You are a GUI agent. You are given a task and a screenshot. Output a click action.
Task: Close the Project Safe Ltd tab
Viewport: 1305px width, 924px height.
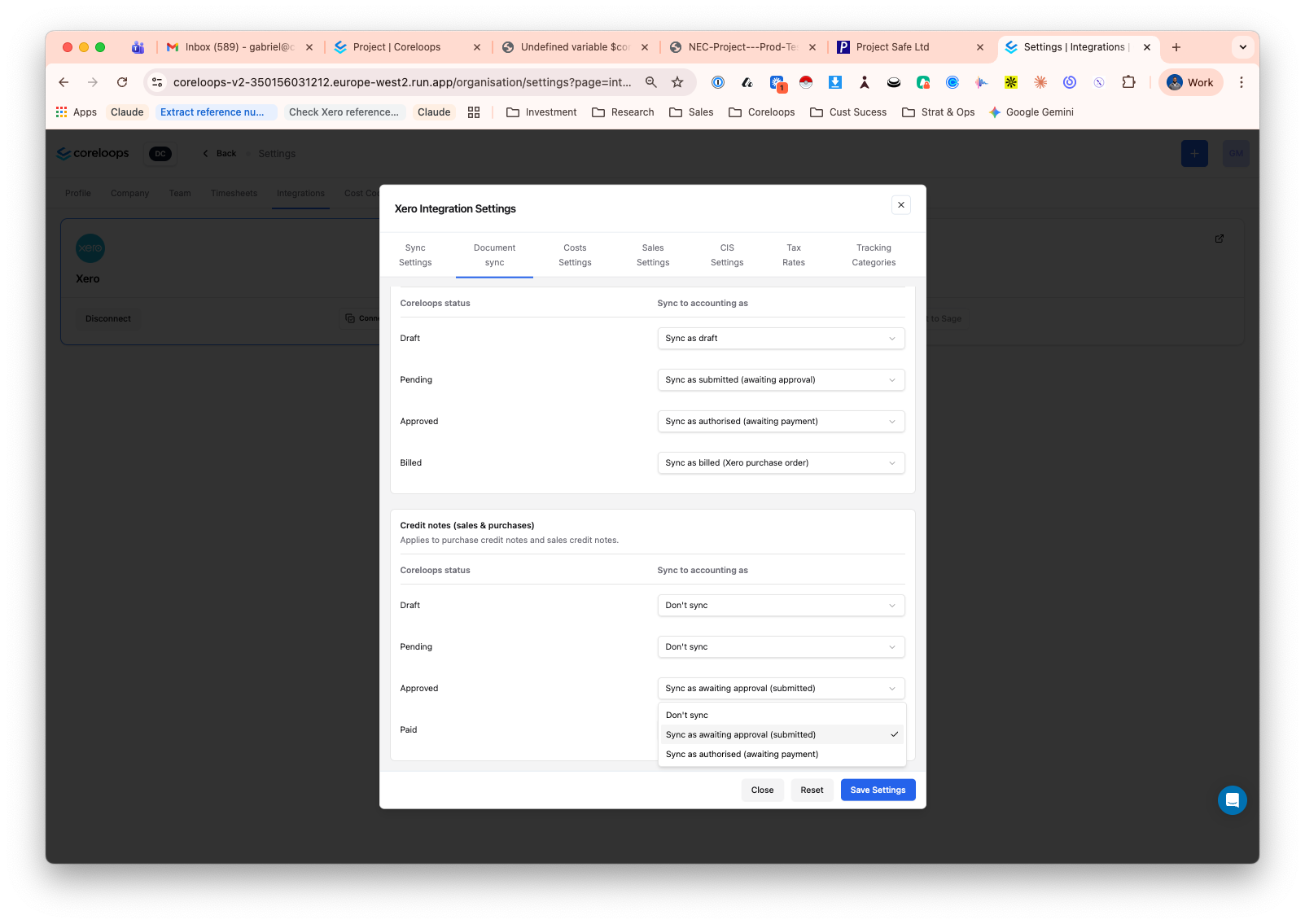[980, 47]
